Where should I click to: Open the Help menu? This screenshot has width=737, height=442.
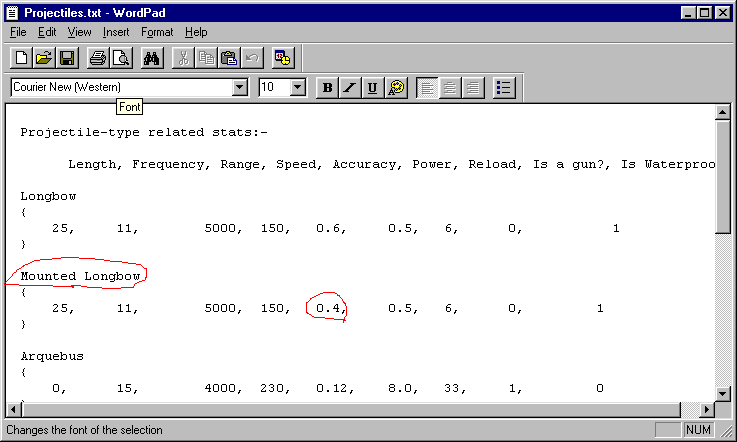(x=196, y=32)
